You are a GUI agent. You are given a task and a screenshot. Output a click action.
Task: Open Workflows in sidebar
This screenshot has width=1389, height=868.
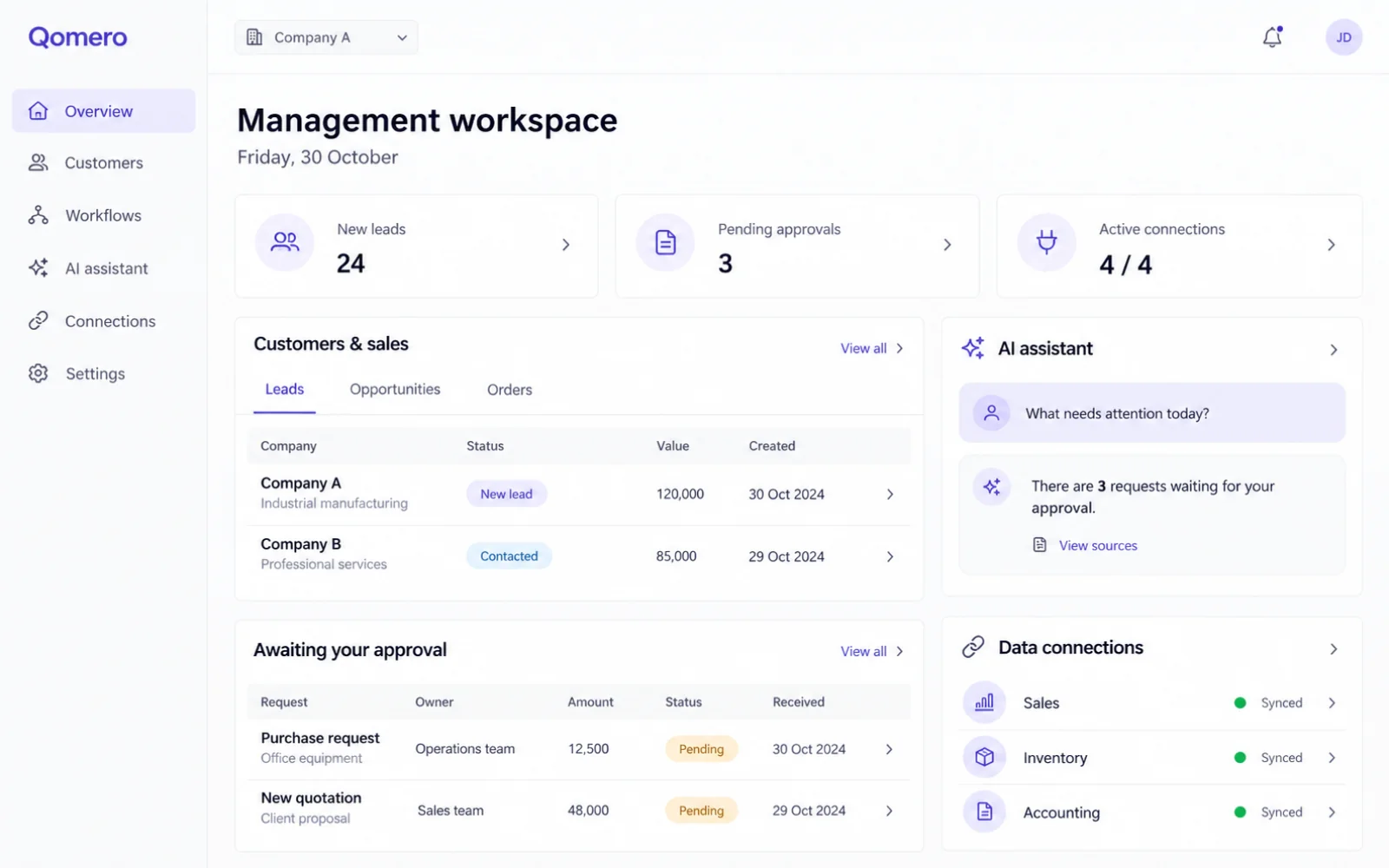pyautogui.click(x=103, y=215)
